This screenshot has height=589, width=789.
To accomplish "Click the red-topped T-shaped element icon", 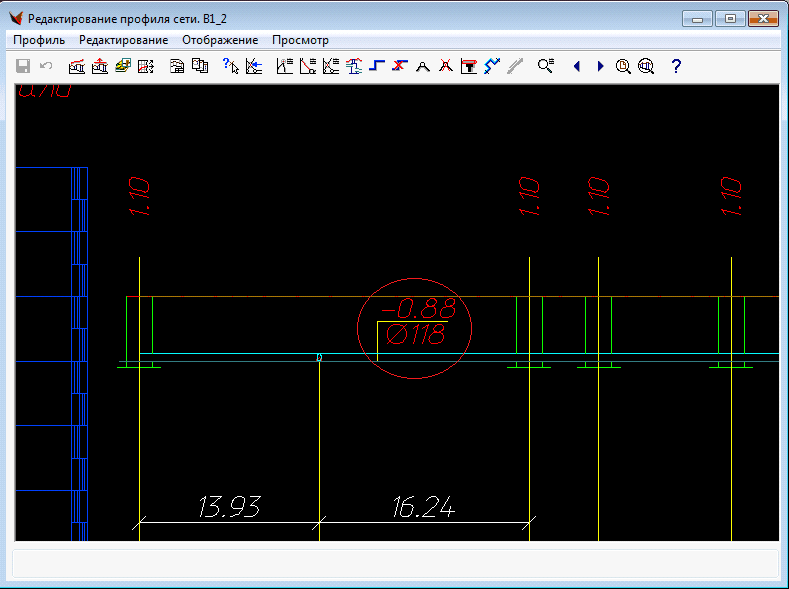I will (469, 66).
